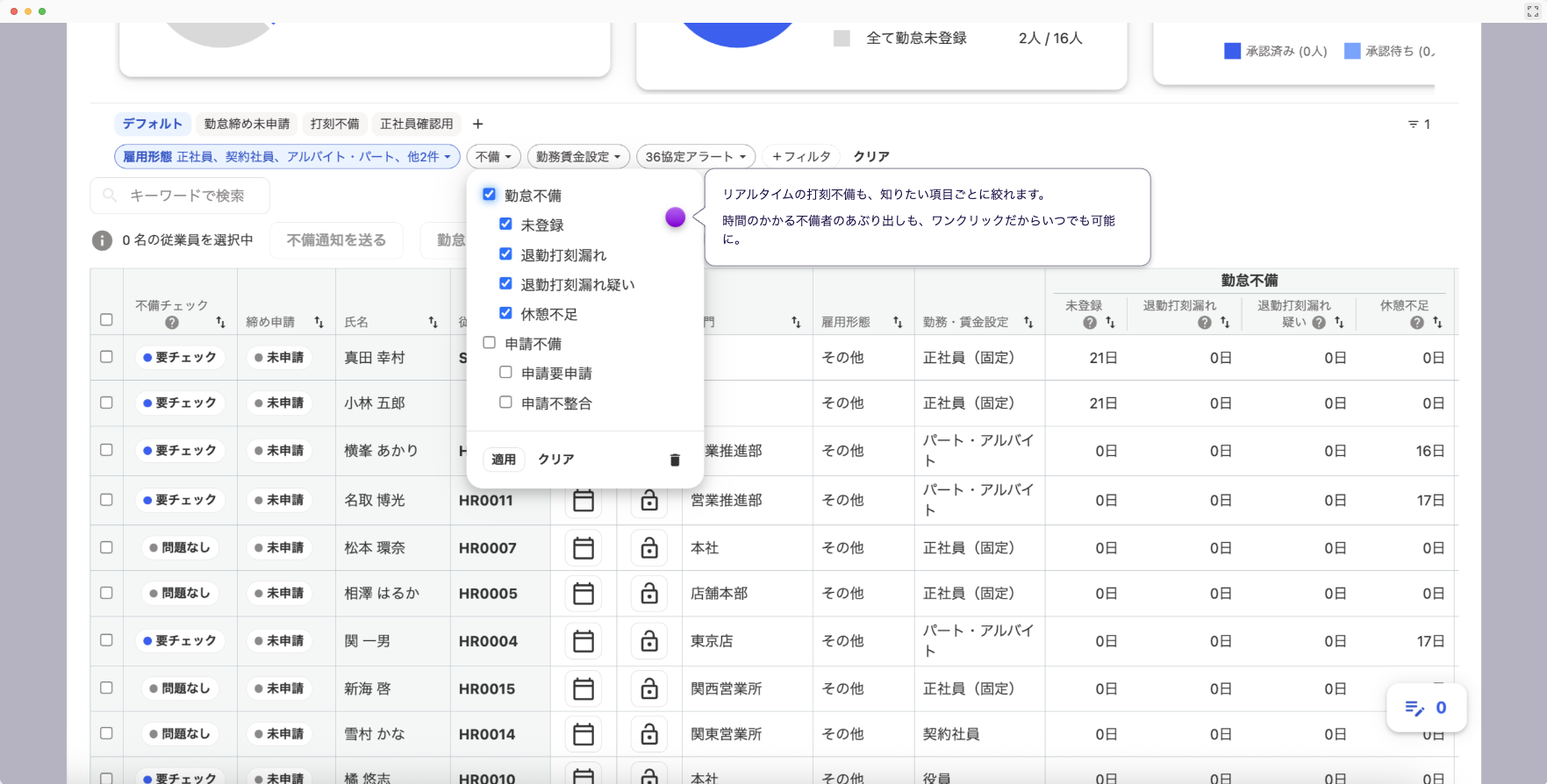This screenshot has width=1547, height=784.
Task: Click 未申請 badge for 名取 博光
Action: [x=279, y=500]
